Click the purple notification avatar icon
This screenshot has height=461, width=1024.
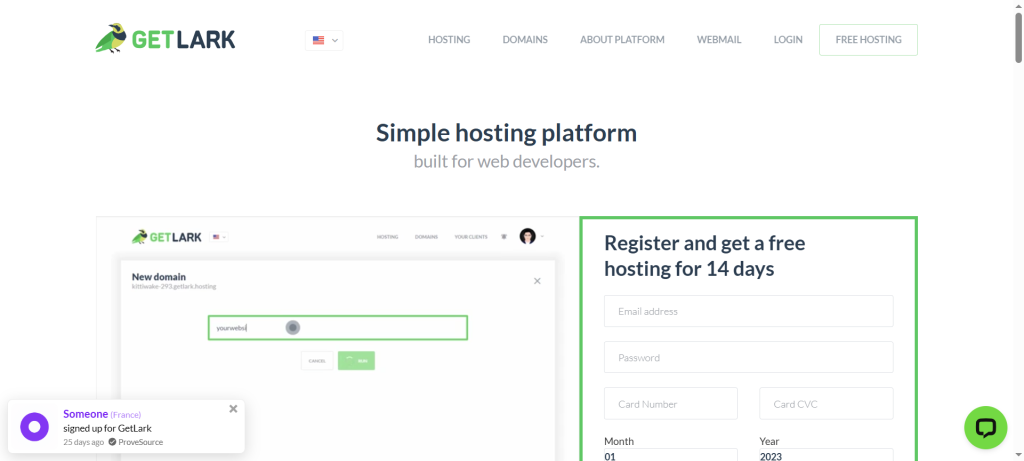[34, 427]
